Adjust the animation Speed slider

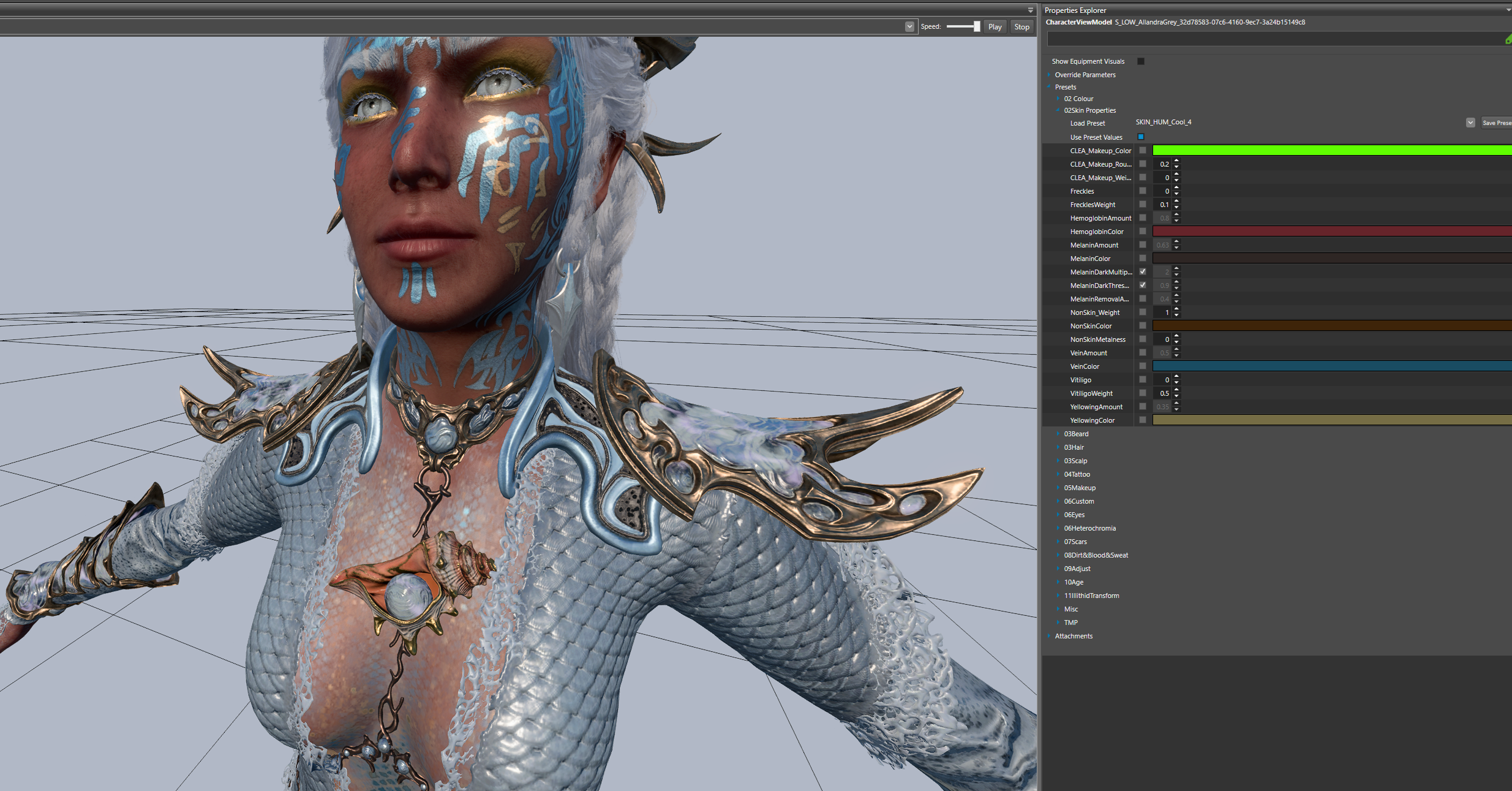coord(963,26)
